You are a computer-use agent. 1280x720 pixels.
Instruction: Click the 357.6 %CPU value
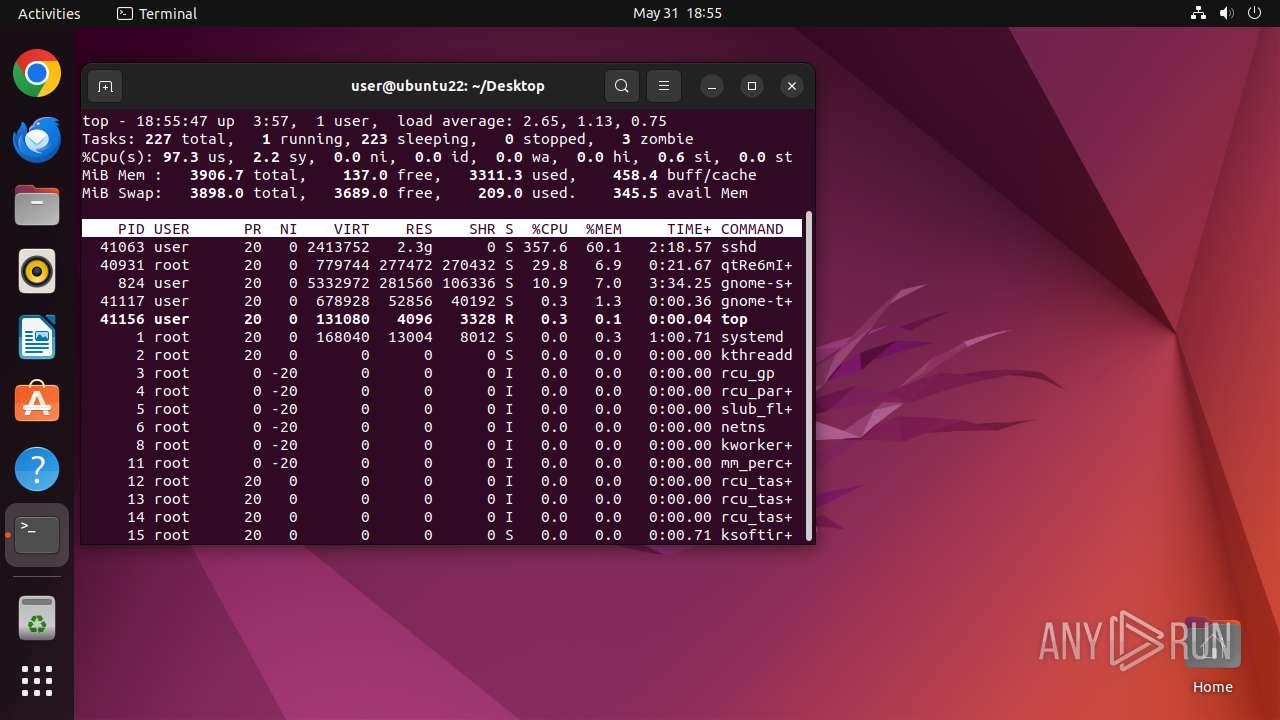[x=545, y=247]
